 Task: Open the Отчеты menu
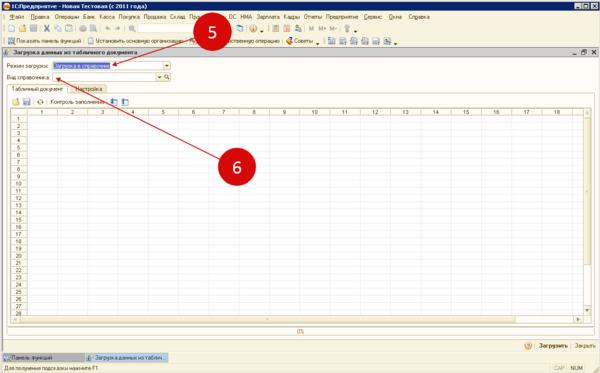tap(313, 17)
